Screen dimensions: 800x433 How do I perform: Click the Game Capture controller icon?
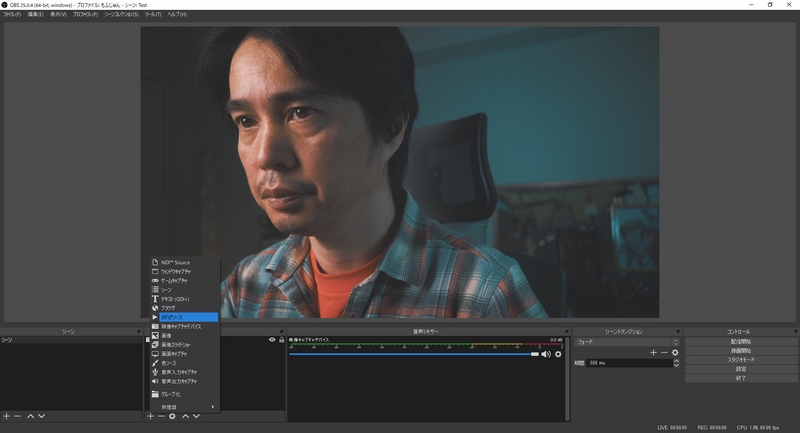point(155,280)
